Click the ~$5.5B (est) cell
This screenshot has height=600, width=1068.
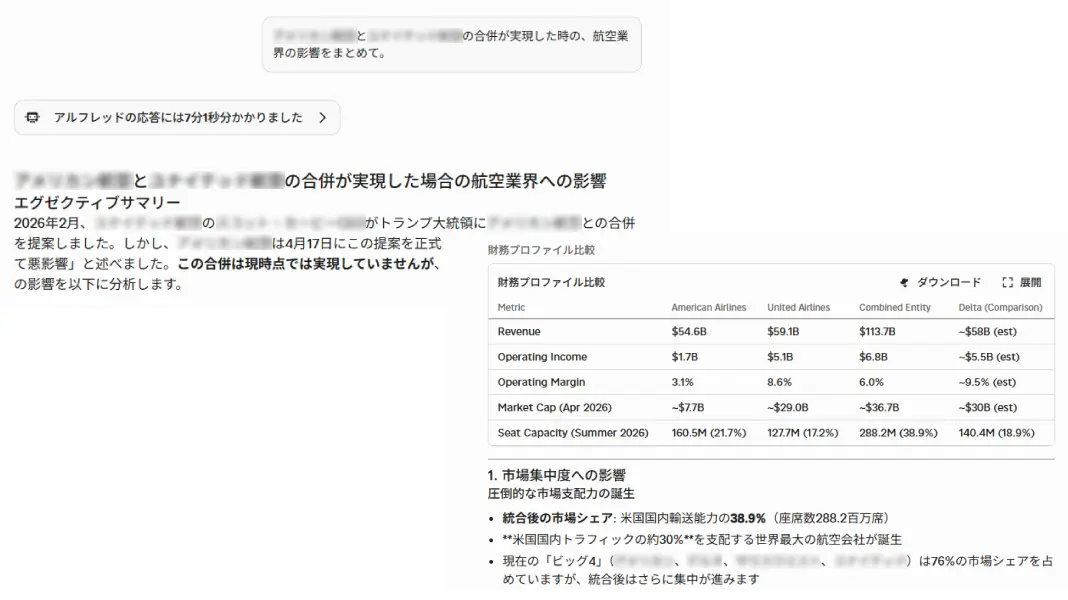[x=988, y=357]
